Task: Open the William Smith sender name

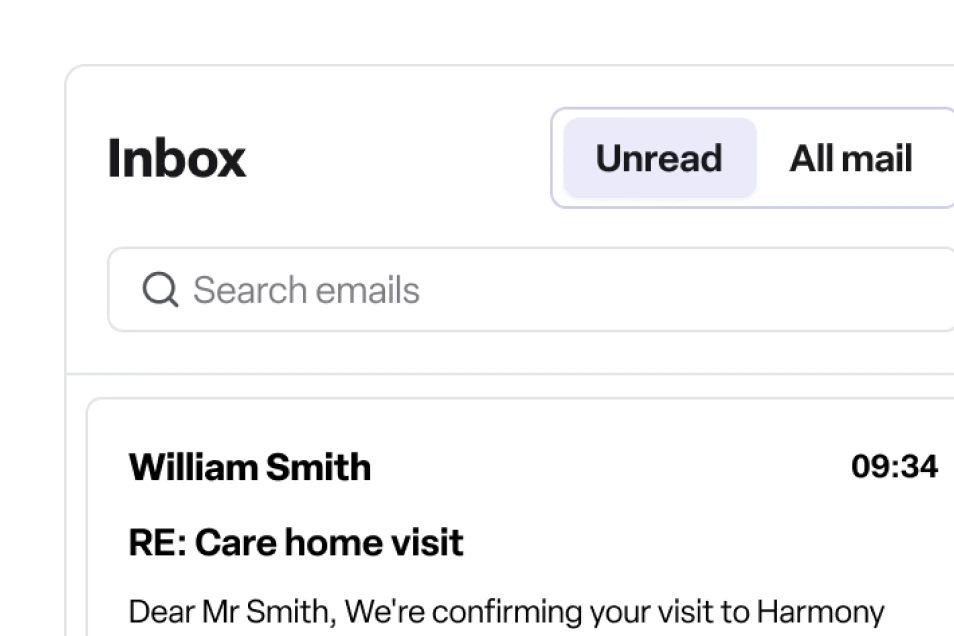Action: pyautogui.click(x=250, y=467)
